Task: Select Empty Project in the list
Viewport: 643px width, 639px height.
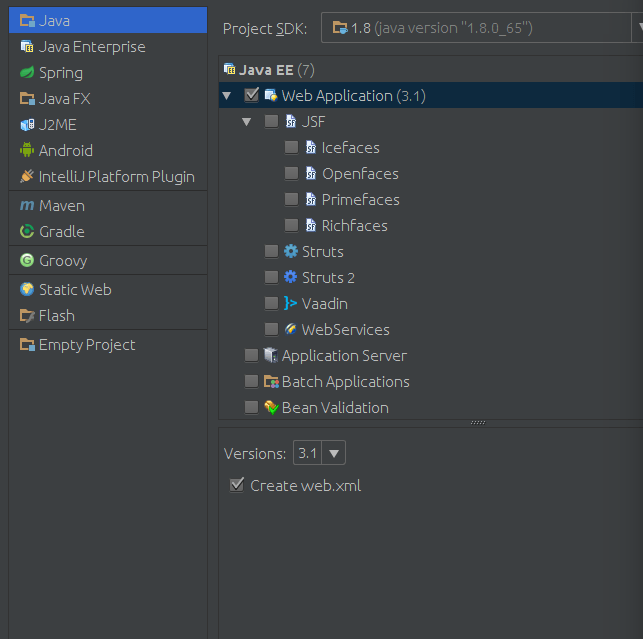Action: 86,345
